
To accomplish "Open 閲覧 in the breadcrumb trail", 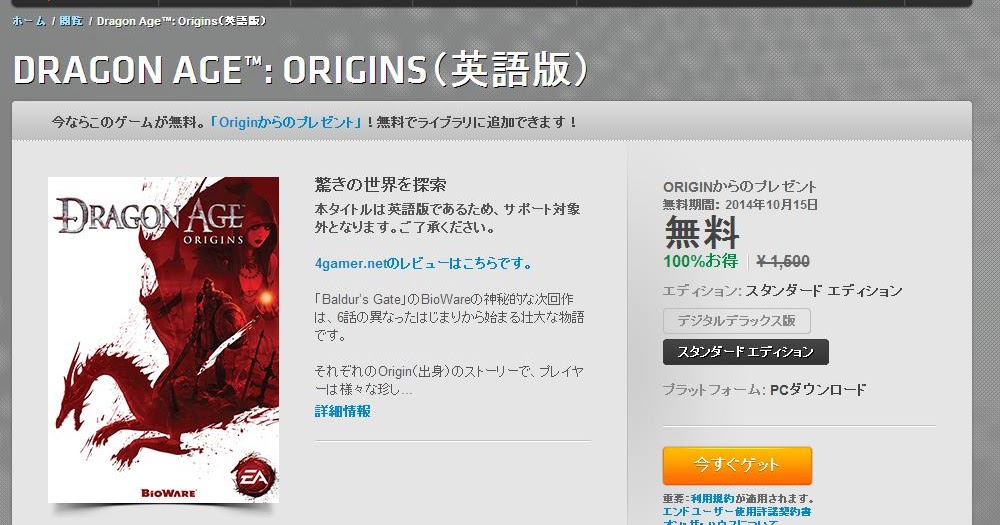I will point(71,21).
